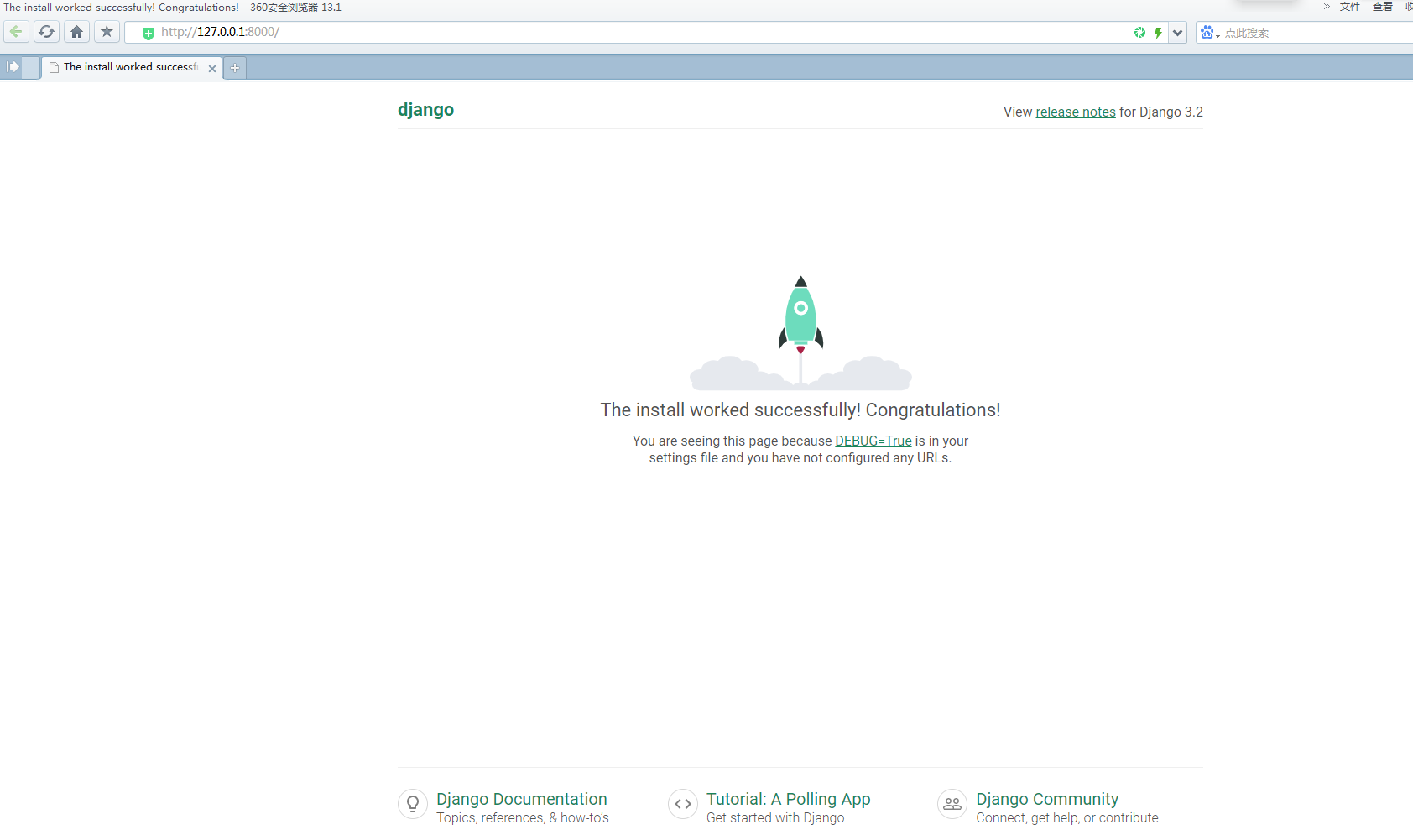Expand the hidden menu chevron before 文件
This screenshot has width=1413, height=840.
pos(1327,7)
